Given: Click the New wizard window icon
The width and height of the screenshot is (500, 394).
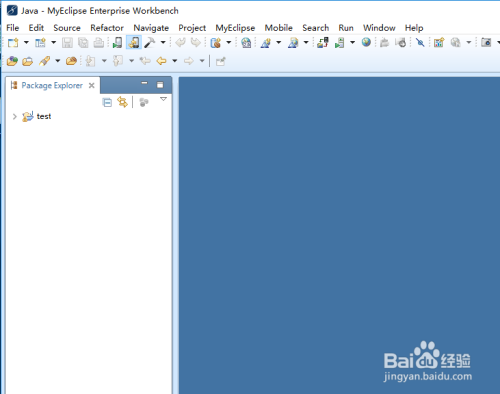Looking at the screenshot, I should point(13,43).
